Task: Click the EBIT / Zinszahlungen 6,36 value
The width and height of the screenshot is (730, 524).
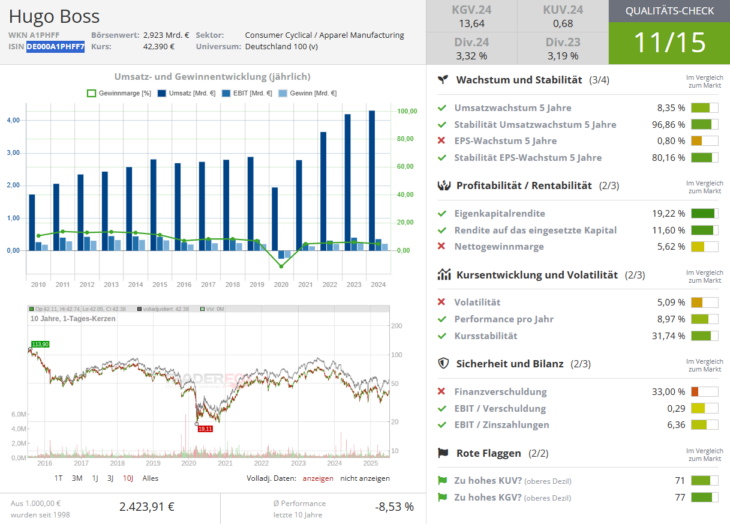Action: [x=676, y=425]
